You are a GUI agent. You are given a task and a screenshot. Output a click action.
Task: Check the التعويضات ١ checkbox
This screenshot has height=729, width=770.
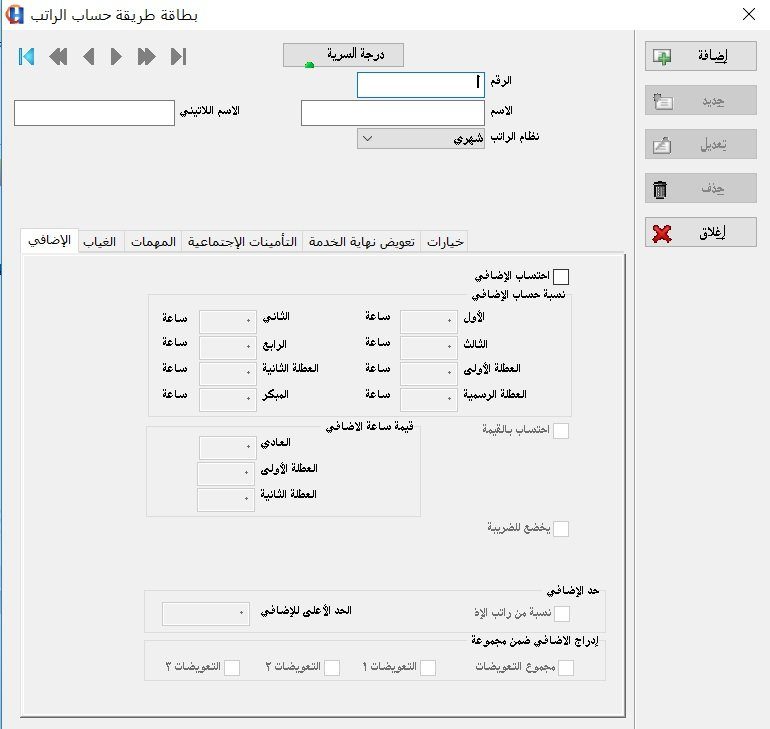click(x=428, y=668)
